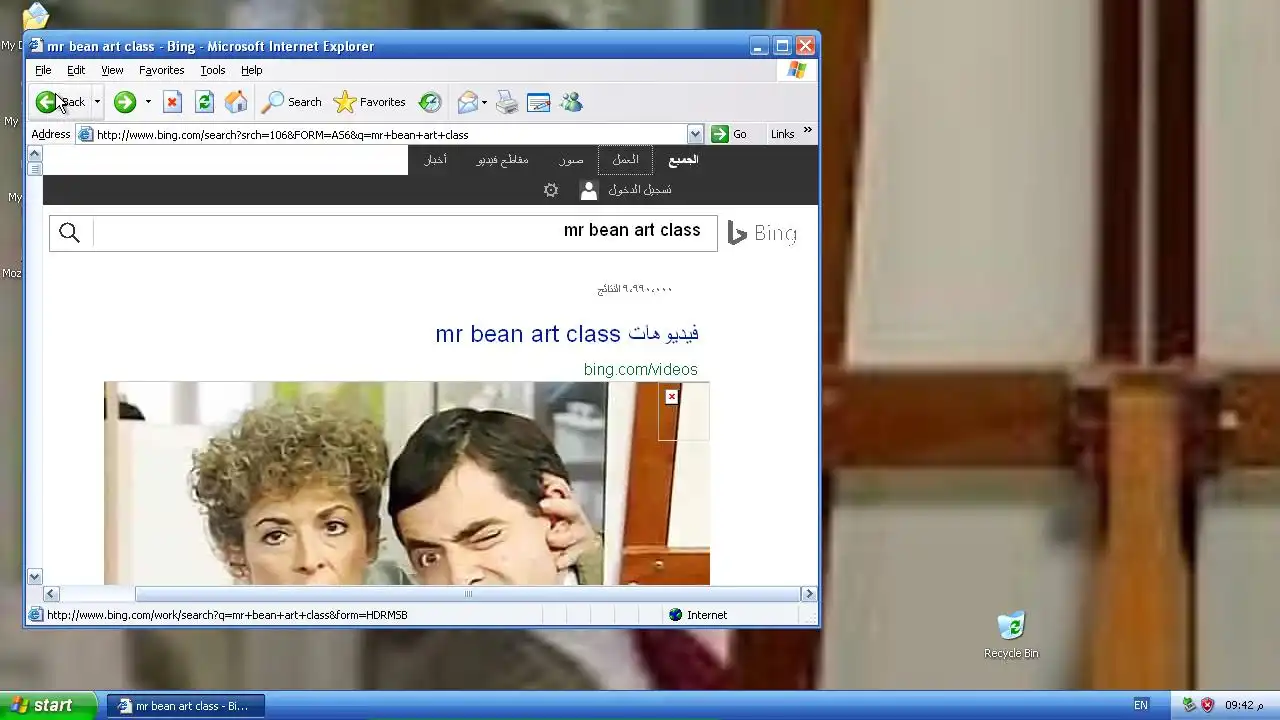Click 'mr bean art class - Bi...' taskbar button
1280x720 pixels.
(185, 705)
